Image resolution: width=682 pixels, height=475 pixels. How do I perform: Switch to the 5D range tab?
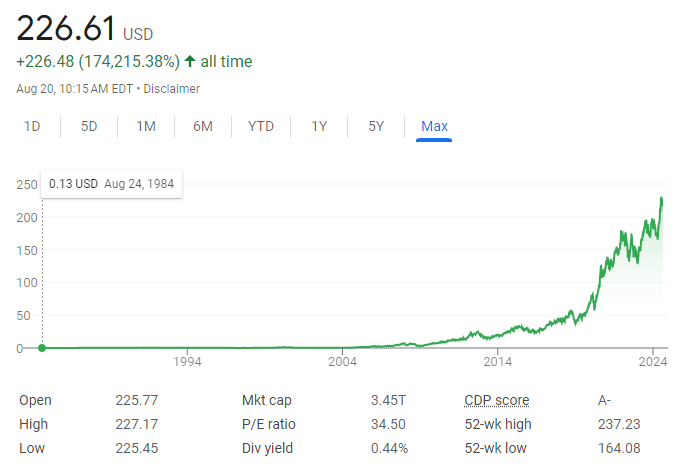89,126
